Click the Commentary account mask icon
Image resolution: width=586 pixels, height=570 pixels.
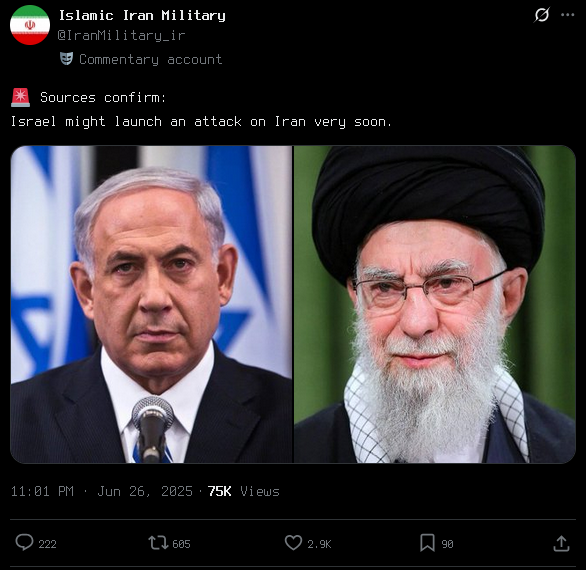click(66, 59)
